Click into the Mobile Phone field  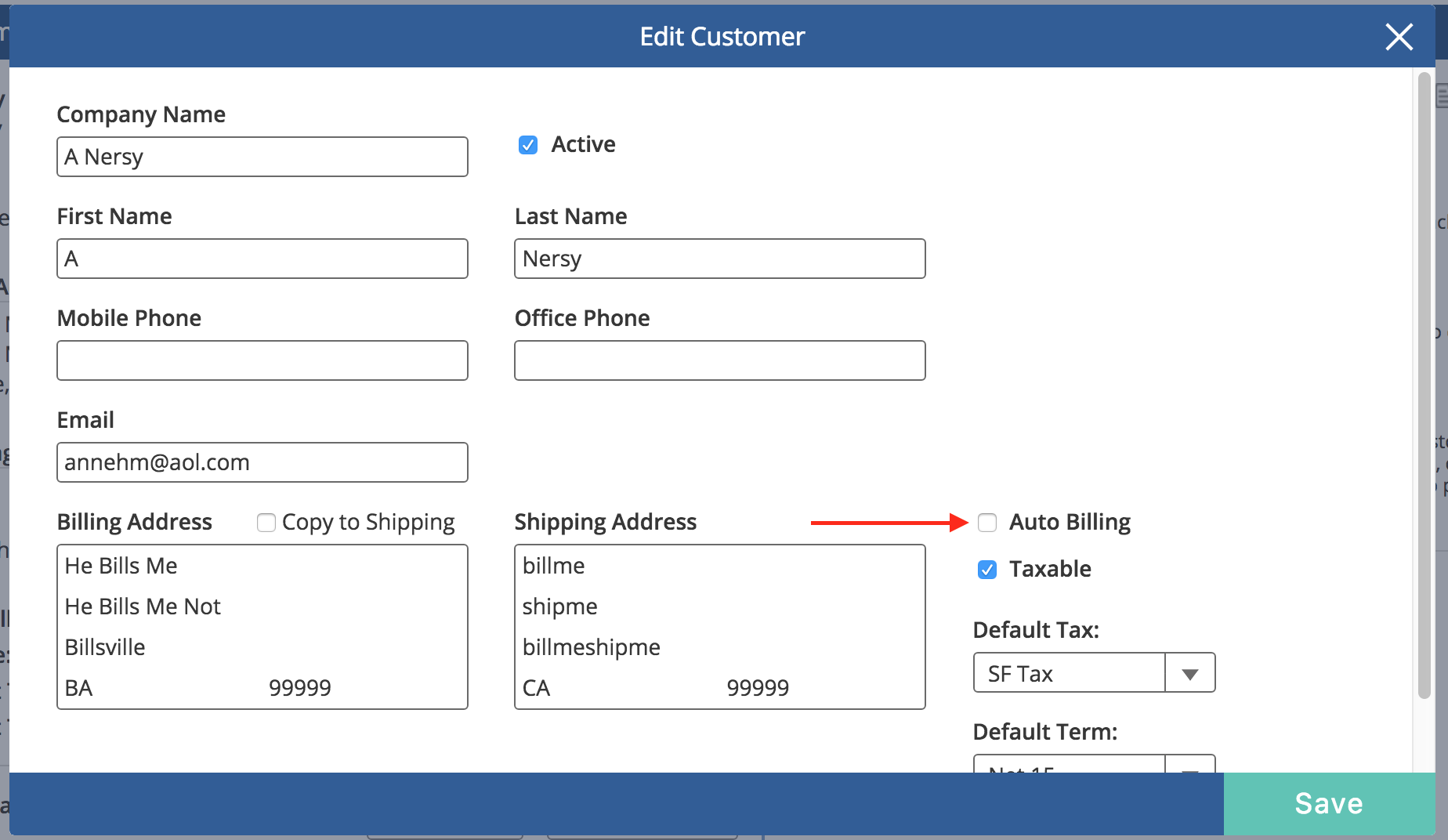coord(262,360)
